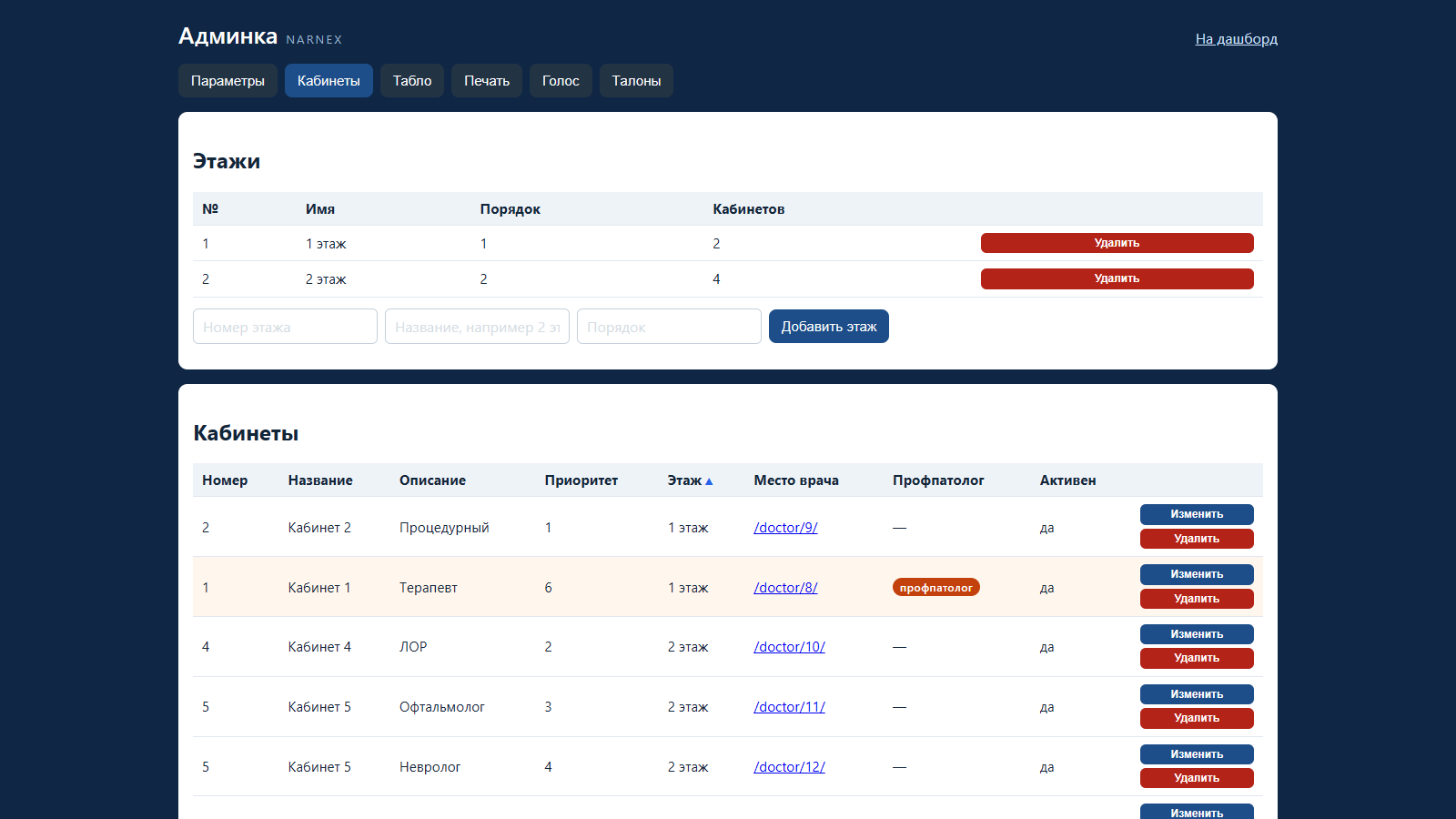1456x819 pixels.
Task: Open the Табло tab
Action: pyautogui.click(x=412, y=81)
